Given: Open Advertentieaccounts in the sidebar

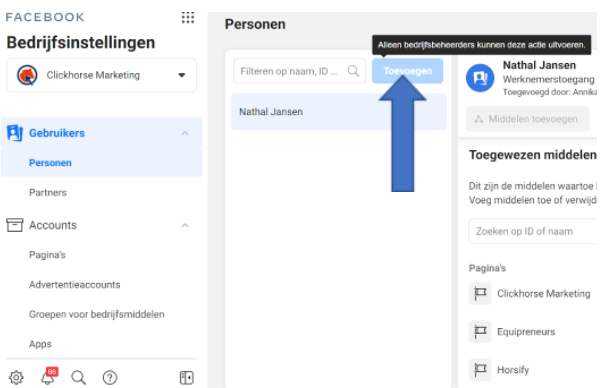Looking at the screenshot, I should click(x=75, y=285).
